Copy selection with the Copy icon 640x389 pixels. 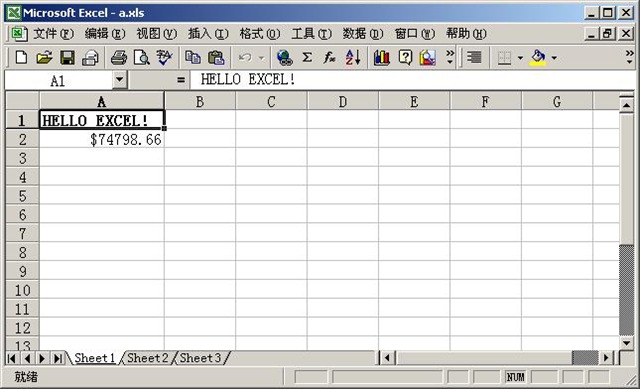(193, 58)
